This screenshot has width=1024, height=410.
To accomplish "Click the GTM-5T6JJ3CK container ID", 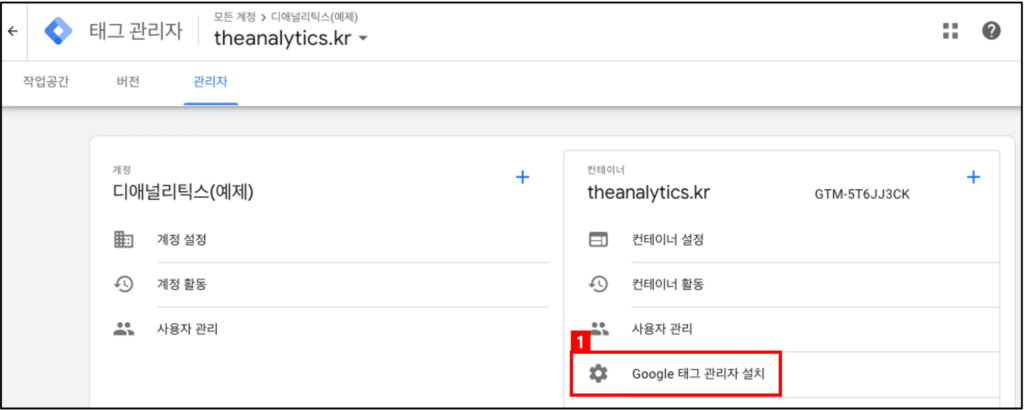I will [x=862, y=195].
